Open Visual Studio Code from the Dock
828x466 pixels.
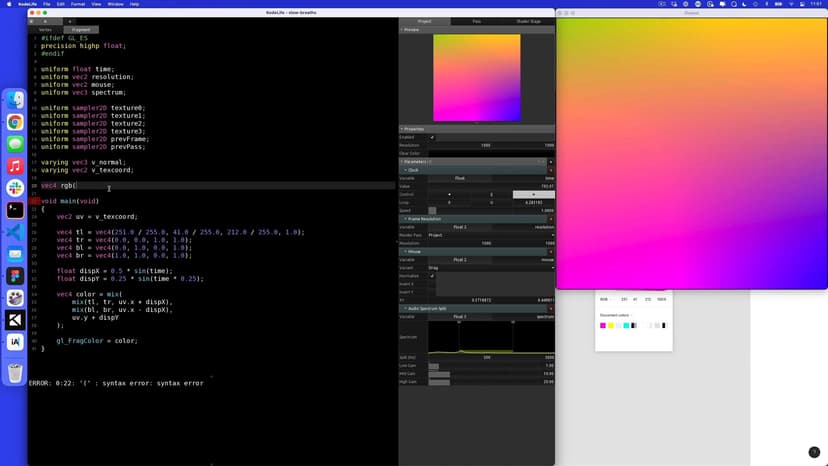pyautogui.click(x=15, y=232)
